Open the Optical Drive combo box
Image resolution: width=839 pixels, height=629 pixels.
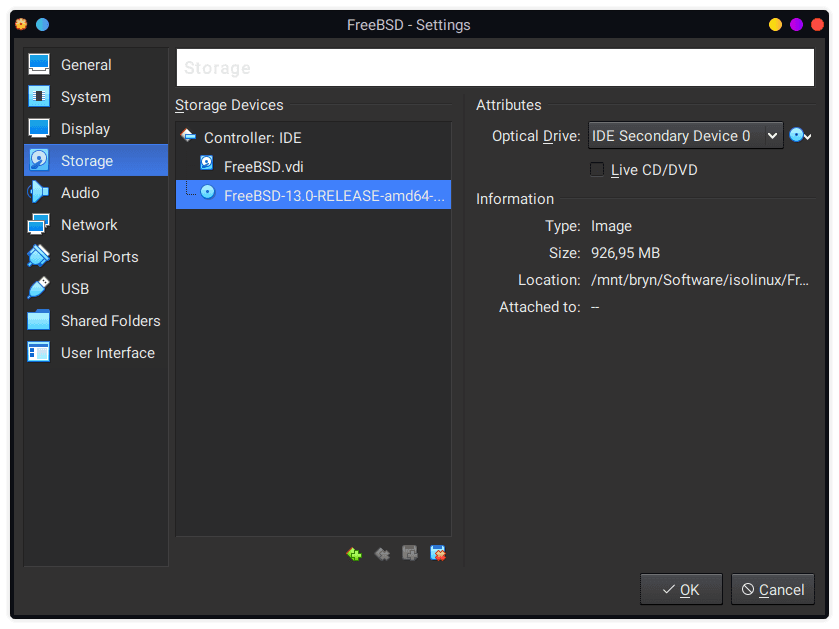pyautogui.click(x=685, y=136)
